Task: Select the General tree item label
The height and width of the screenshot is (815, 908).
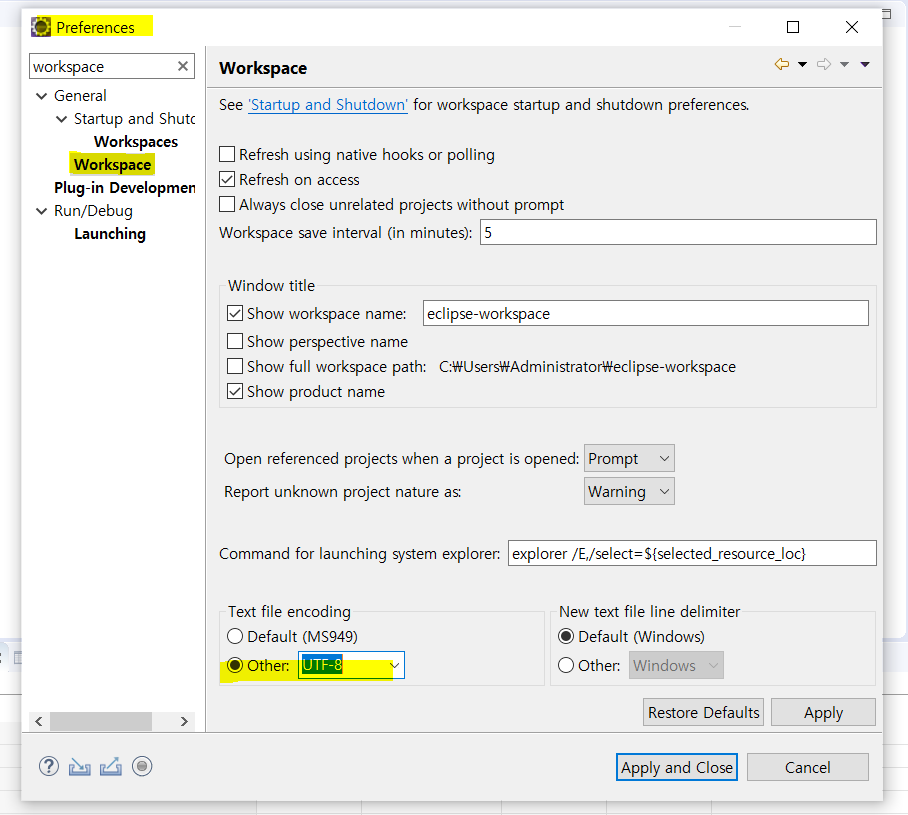Action: (80, 96)
